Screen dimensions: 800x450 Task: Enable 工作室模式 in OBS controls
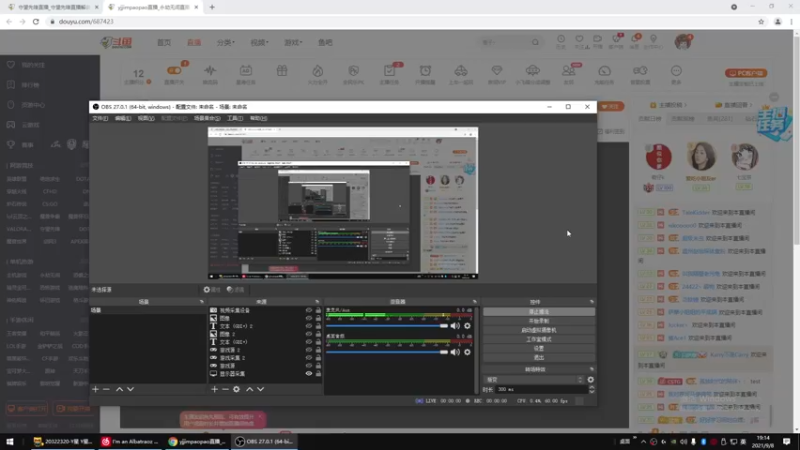539,339
